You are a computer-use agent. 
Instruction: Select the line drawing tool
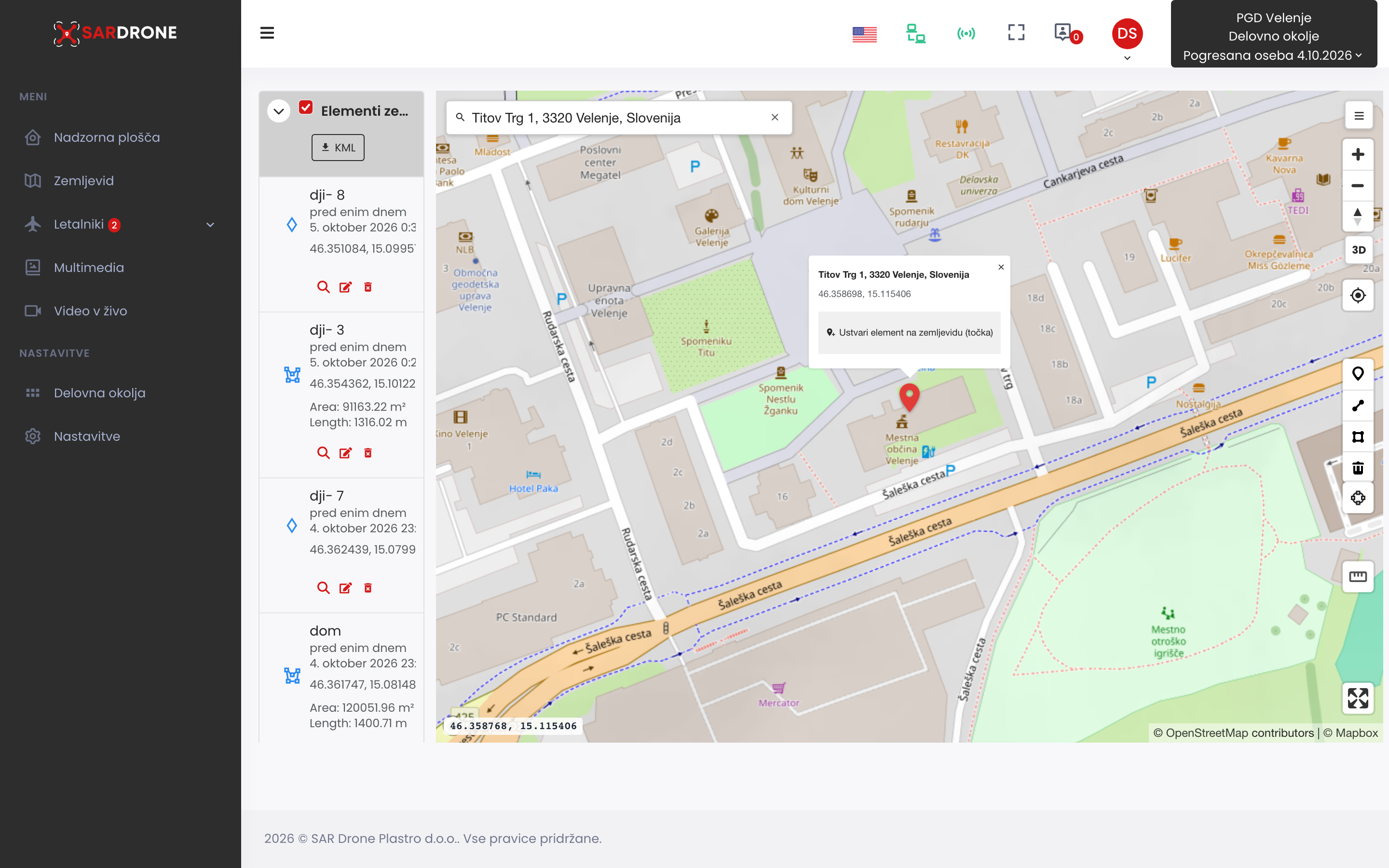[x=1358, y=405]
